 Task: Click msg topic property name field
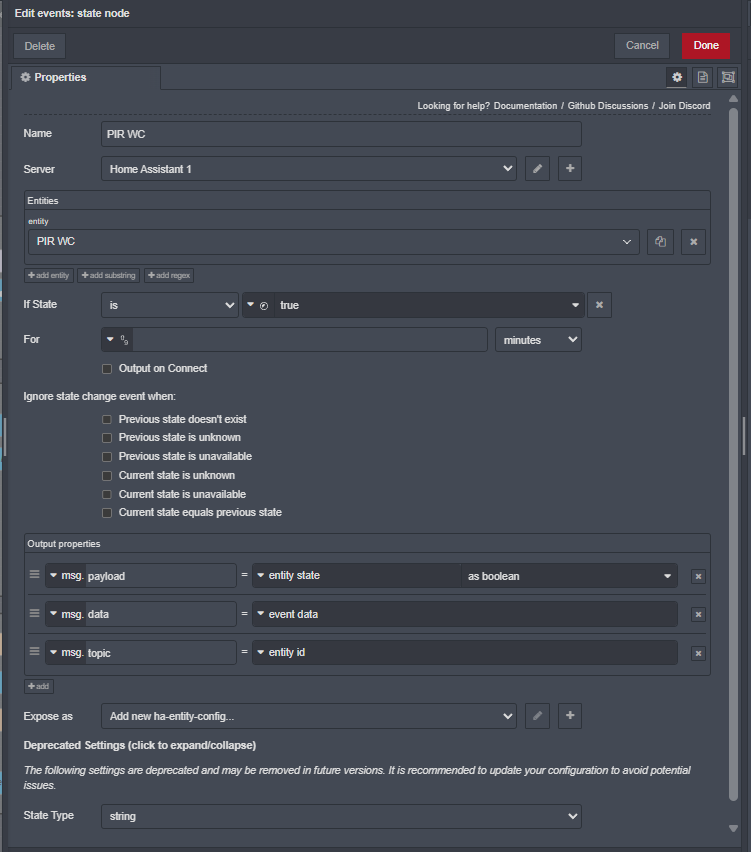coord(161,653)
